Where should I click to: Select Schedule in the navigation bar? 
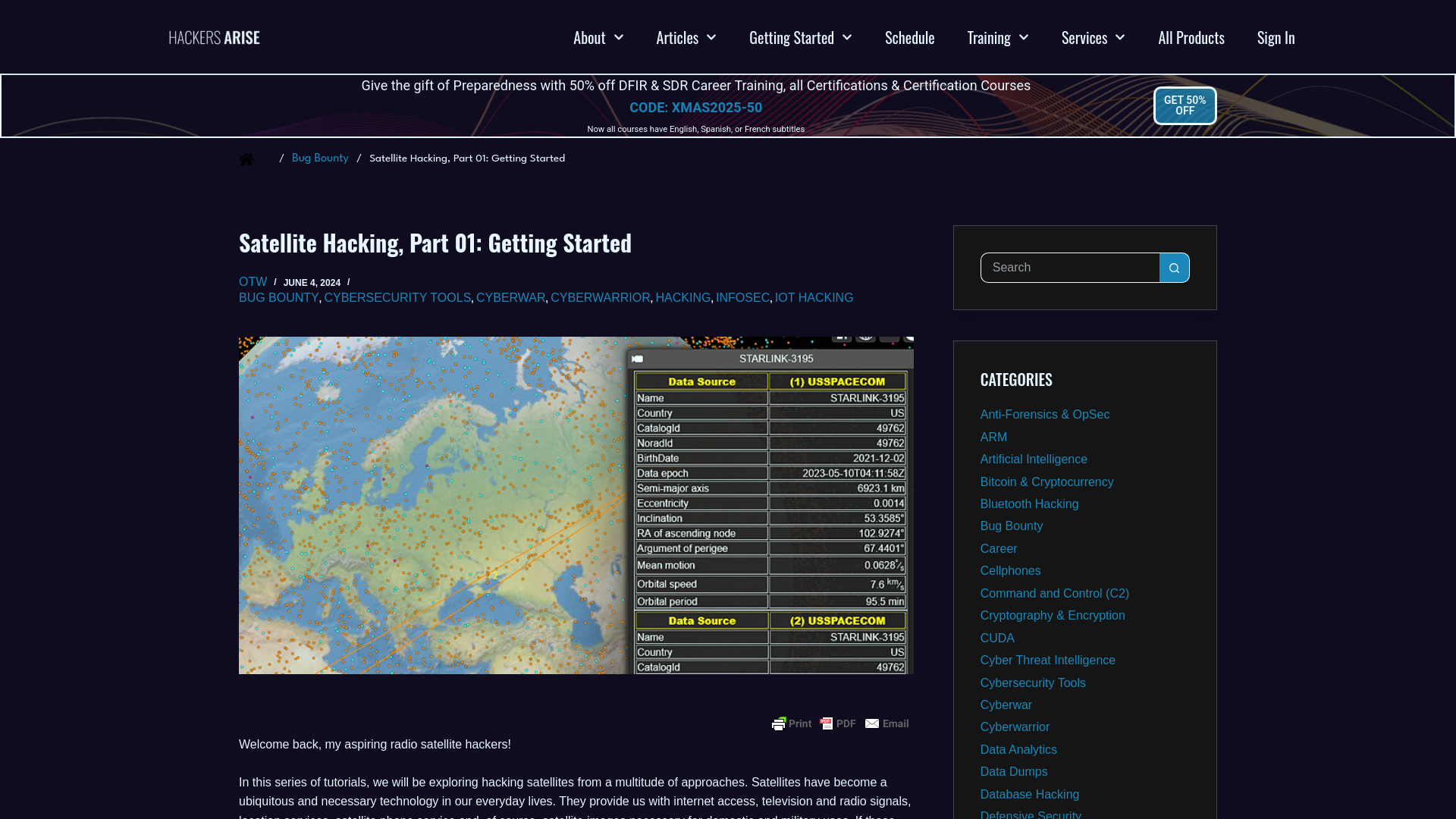pos(909,37)
